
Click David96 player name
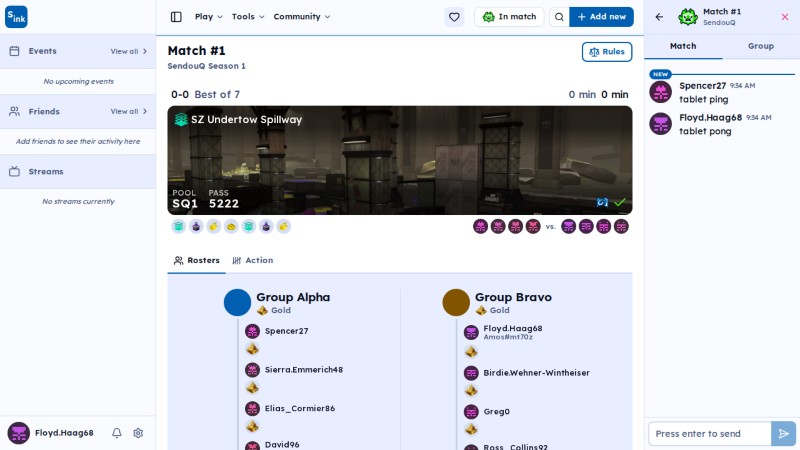coord(282,445)
